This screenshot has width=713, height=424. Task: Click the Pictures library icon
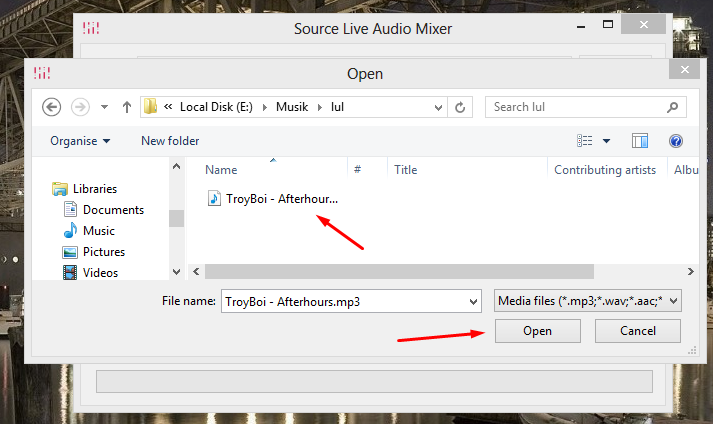[70, 252]
